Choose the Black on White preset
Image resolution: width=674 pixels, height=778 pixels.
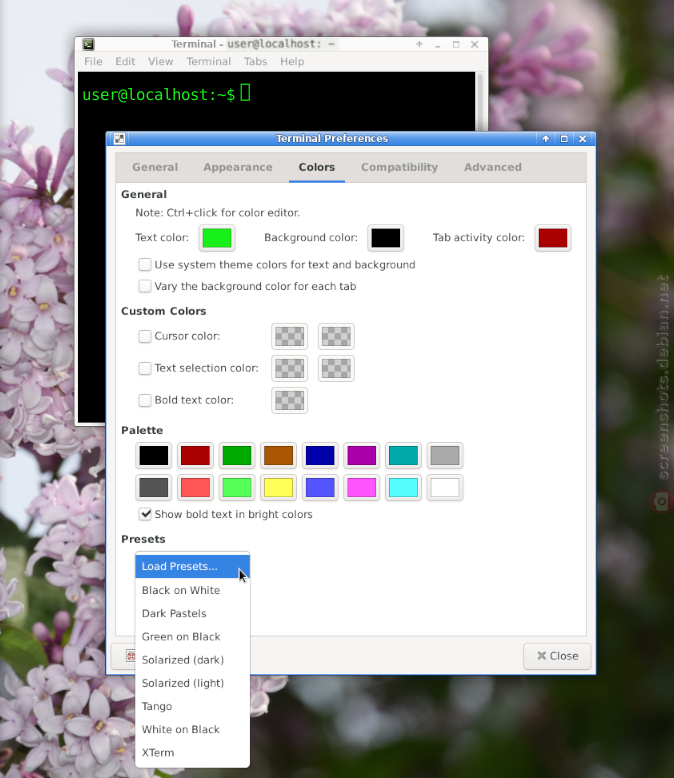click(x=192, y=590)
